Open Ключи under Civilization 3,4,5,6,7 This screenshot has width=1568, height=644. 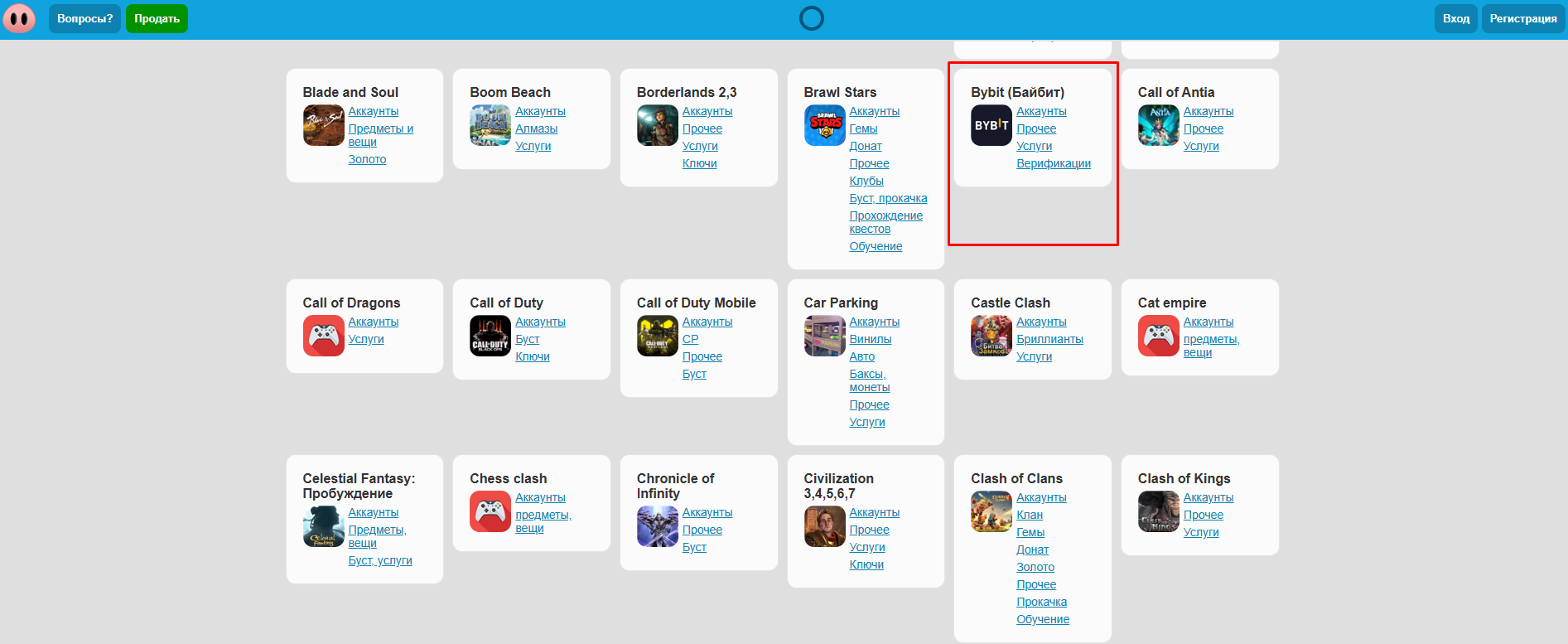[866, 564]
